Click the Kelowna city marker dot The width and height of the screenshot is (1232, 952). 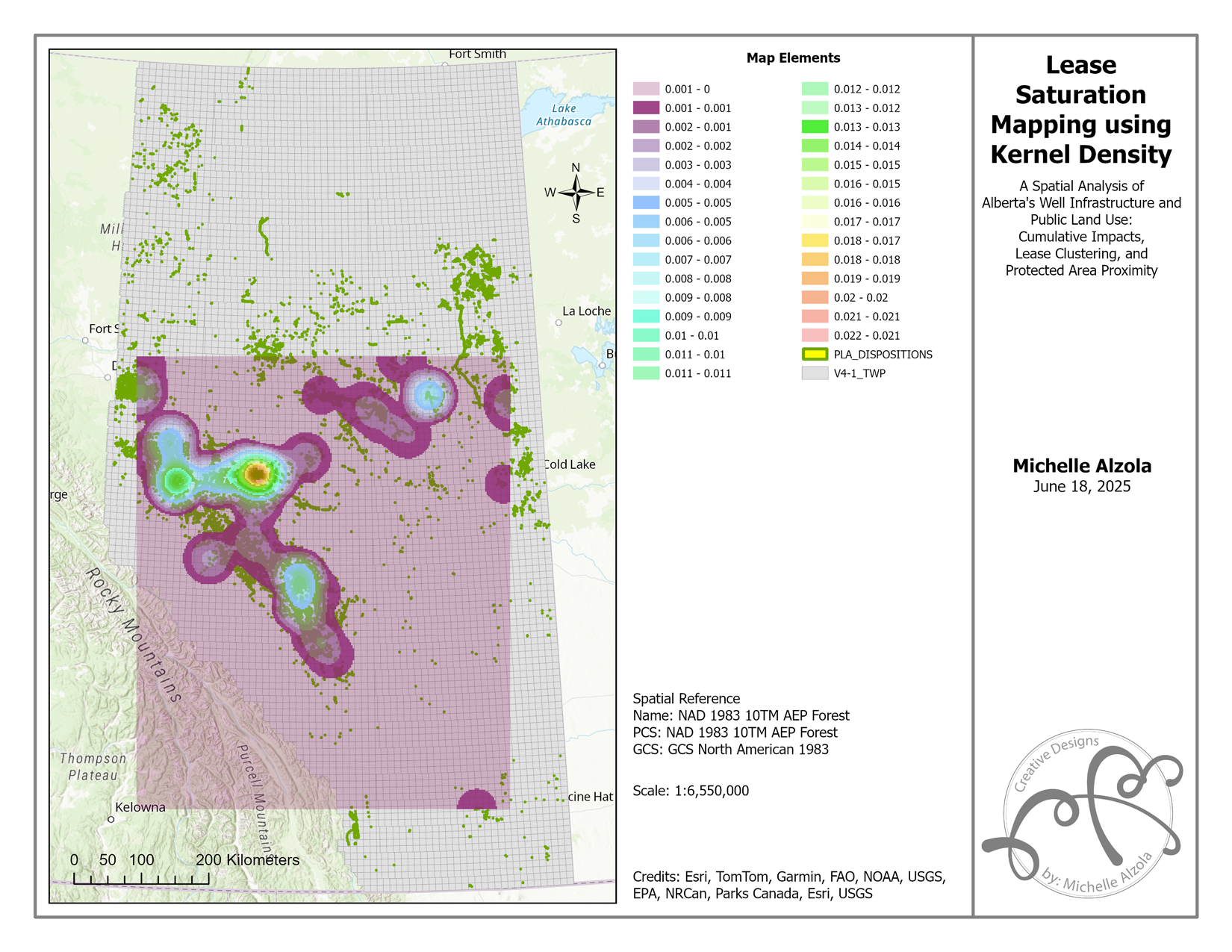click(111, 819)
